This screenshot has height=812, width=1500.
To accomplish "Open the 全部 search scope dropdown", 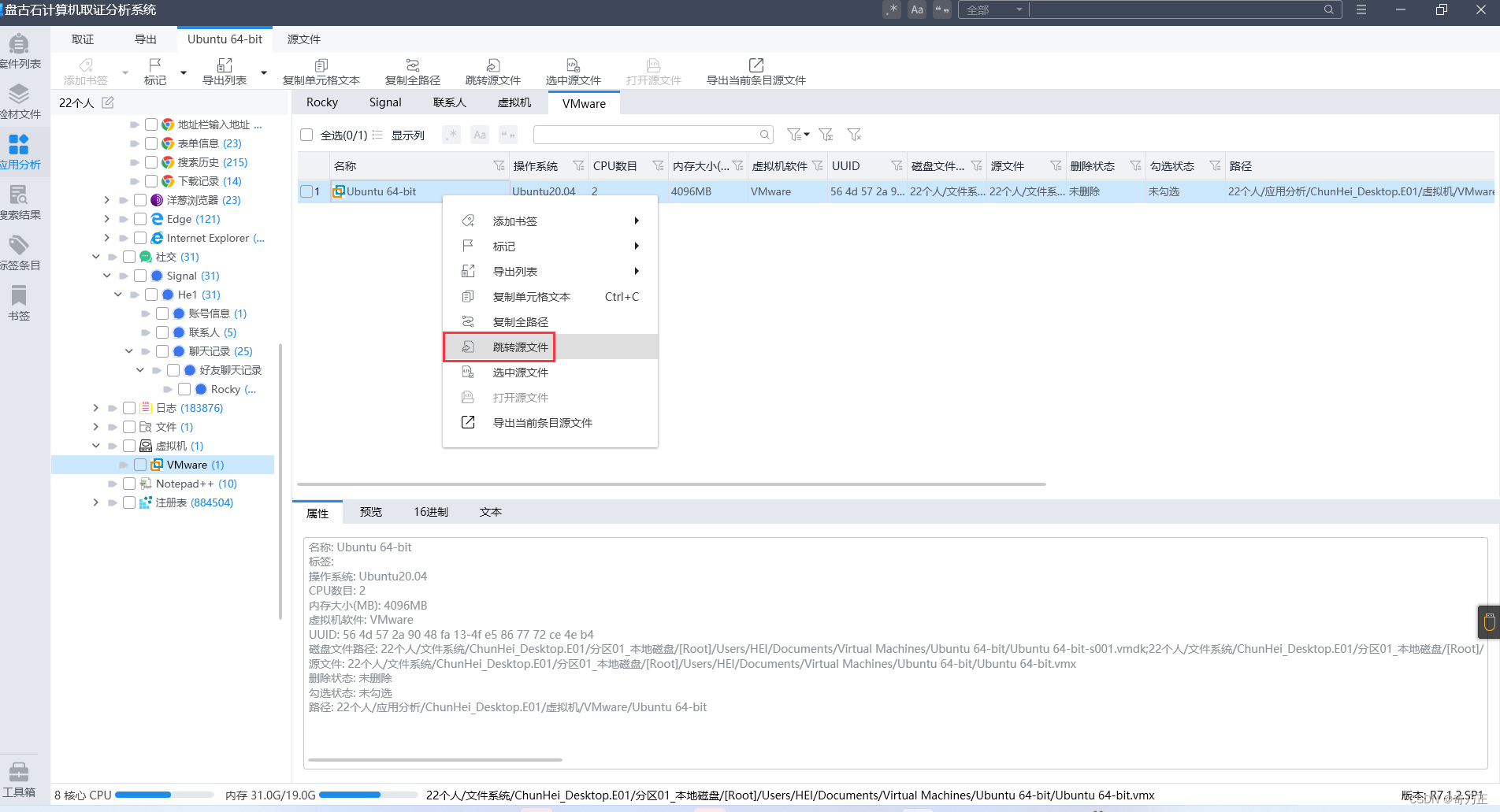I will point(993,9).
